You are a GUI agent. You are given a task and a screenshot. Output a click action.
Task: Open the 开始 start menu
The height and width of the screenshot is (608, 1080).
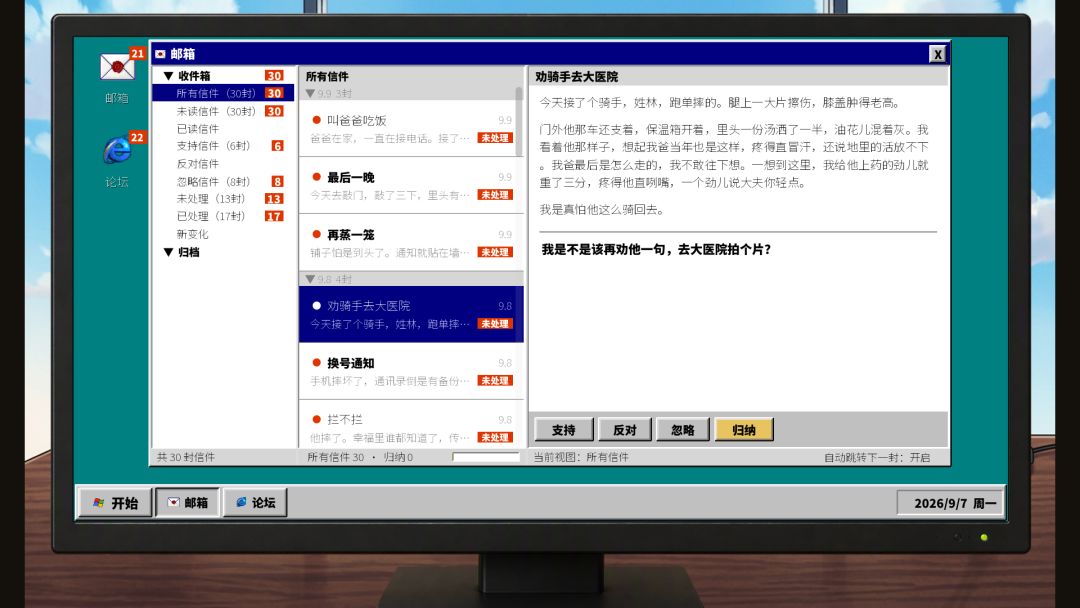(114, 503)
